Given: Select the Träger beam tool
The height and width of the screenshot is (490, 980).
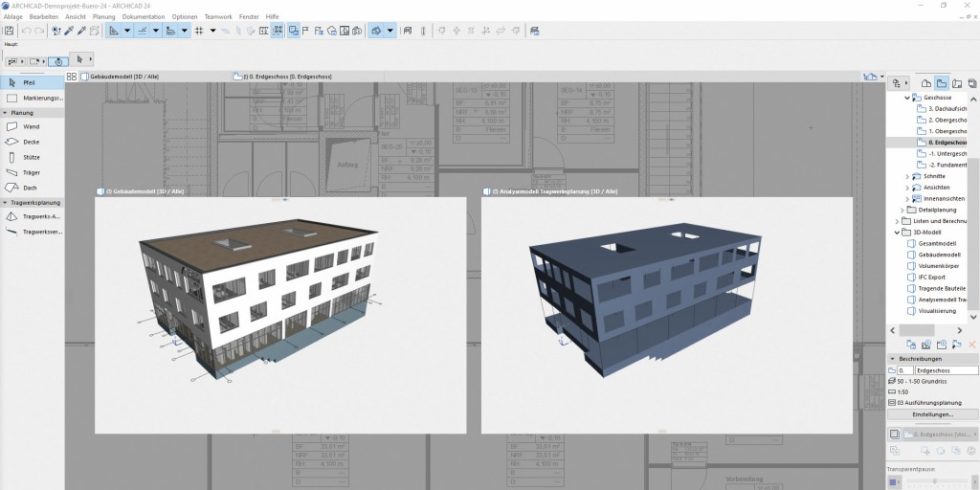Looking at the screenshot, I should coord(30,172).
